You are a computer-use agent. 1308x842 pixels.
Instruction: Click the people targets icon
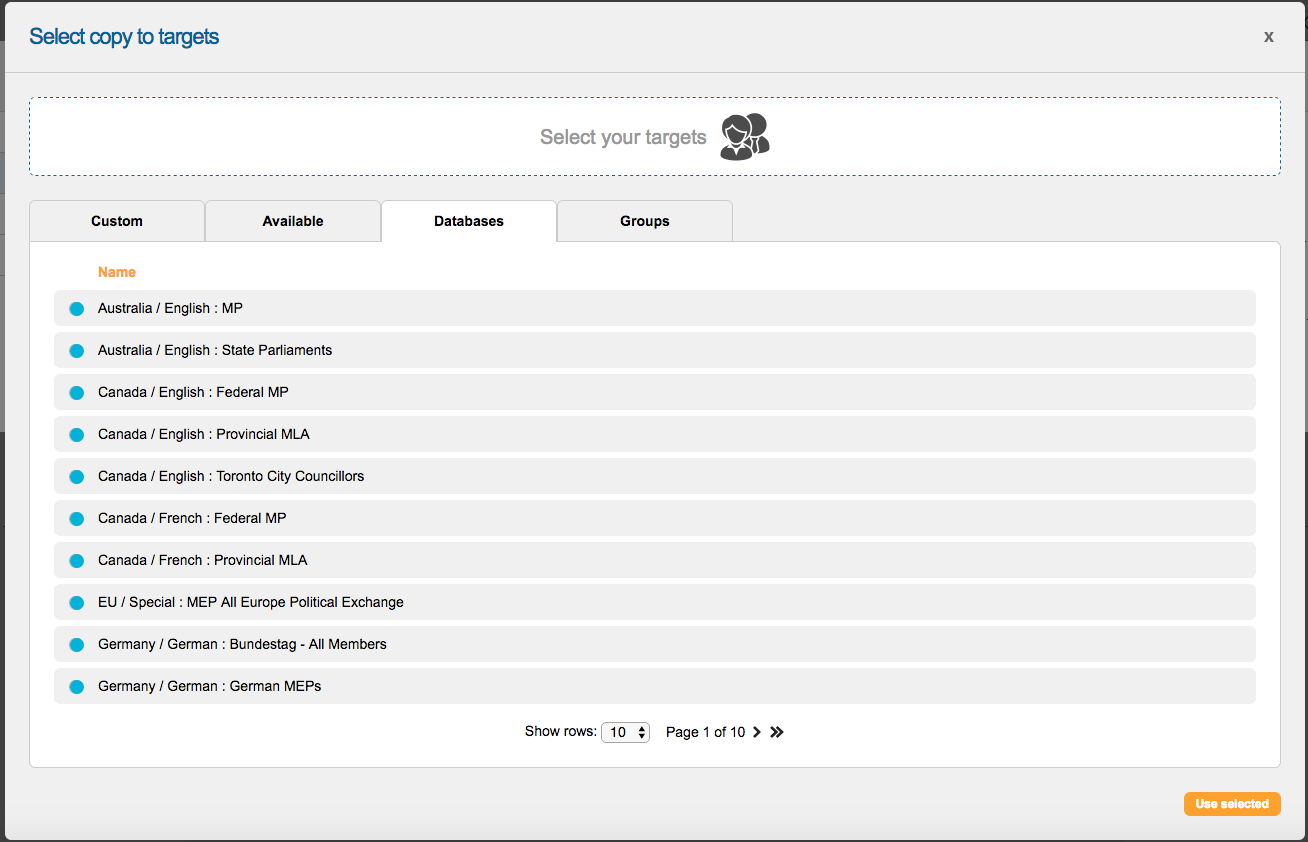tap(745, 137)
